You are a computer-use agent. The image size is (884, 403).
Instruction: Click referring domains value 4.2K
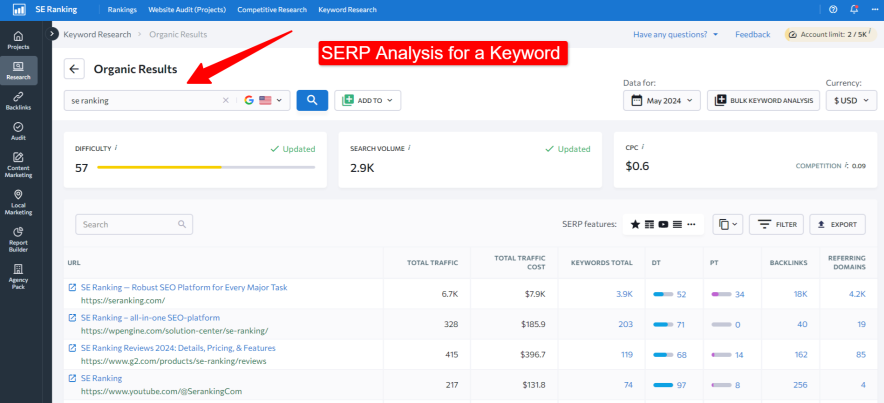point(857,294)
